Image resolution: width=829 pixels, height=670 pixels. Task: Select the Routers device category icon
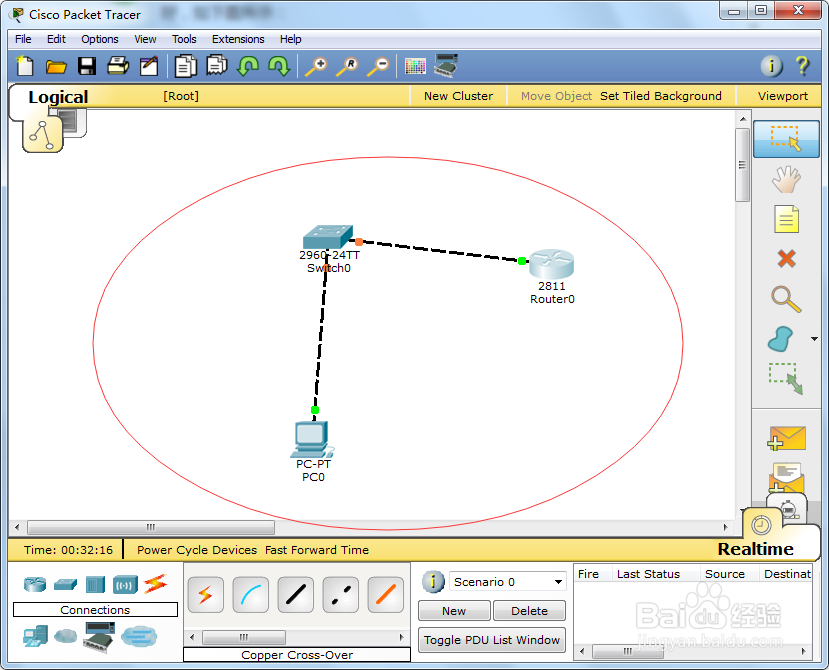[x=35, y=584]
